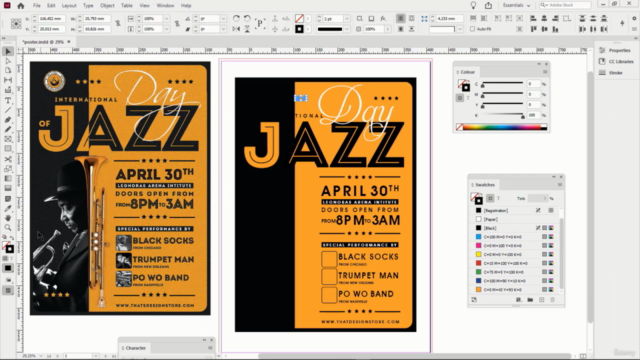Toggle constrain proportions for scaling
640x360 pixels.
pyautogui.click(x=177, y=24)
